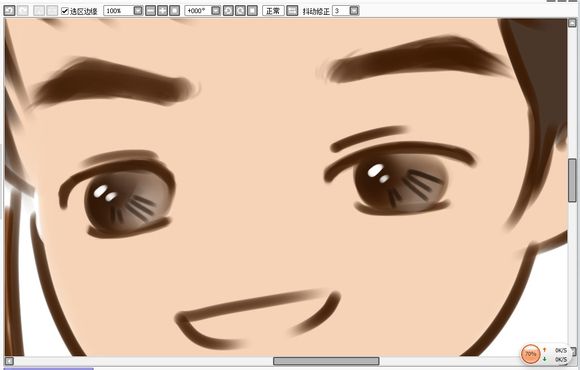This screenshot has height=370, width=580.
Task: Expand the 抖动修正 stabilizer dropdown
Action: coord(354,11)
